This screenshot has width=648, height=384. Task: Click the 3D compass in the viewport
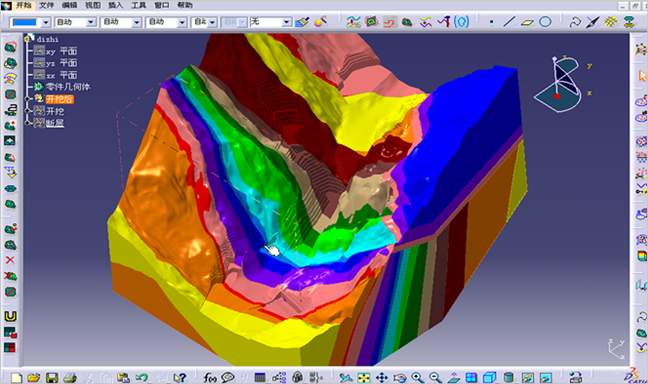pos(559,85)
